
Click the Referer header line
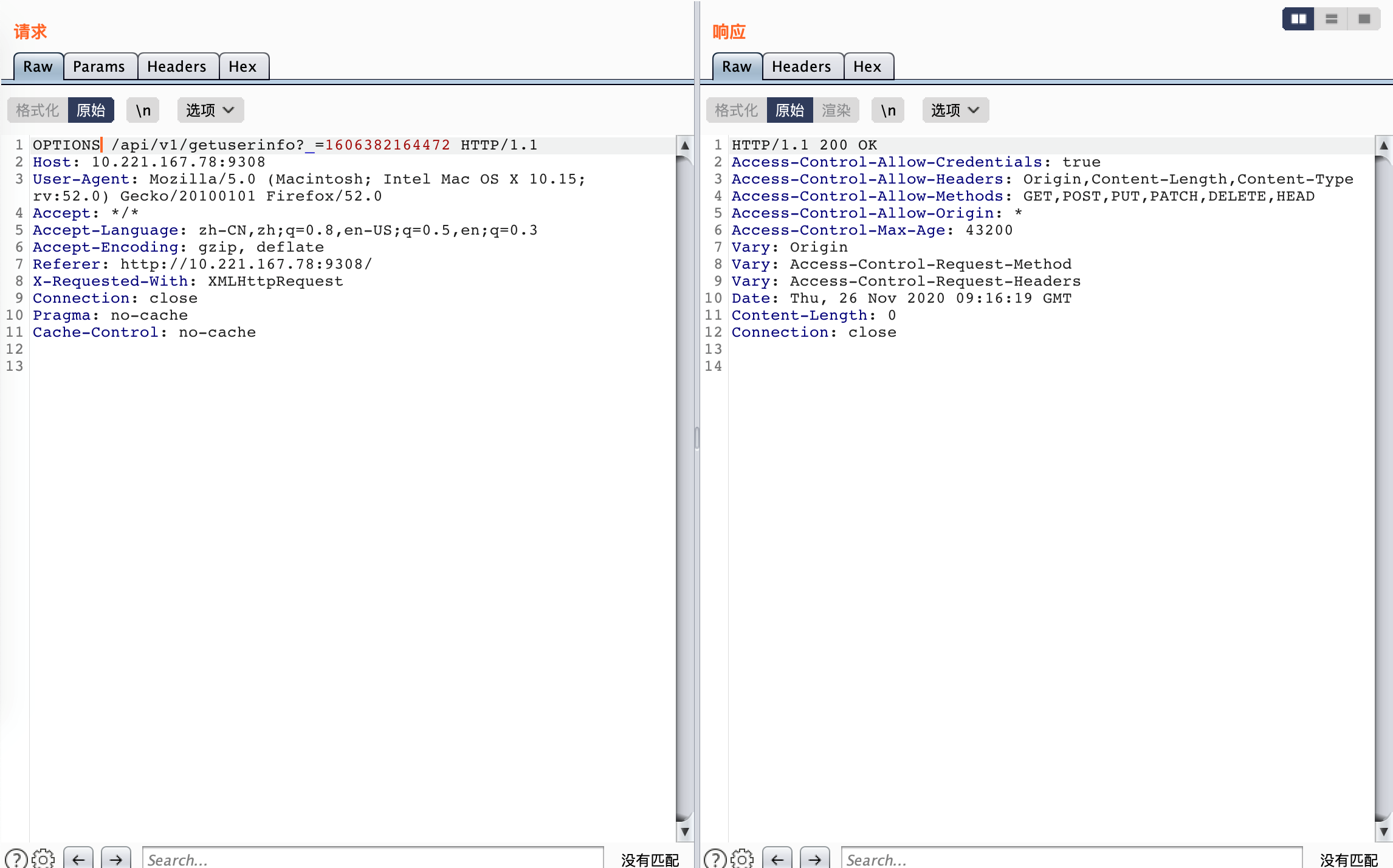tap(202, 264)
